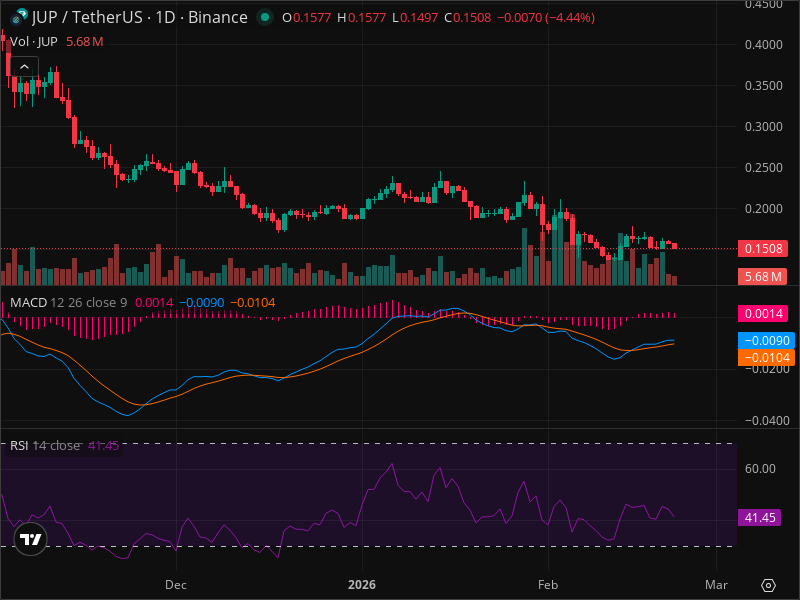Screen dimensions: 800x600
Task: Click the −0.0400 MACD scale label
Action: click(767, 421)
